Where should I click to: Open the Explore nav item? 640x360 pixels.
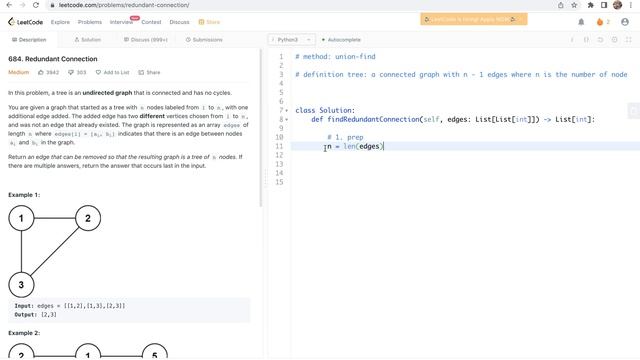point(60,22)
